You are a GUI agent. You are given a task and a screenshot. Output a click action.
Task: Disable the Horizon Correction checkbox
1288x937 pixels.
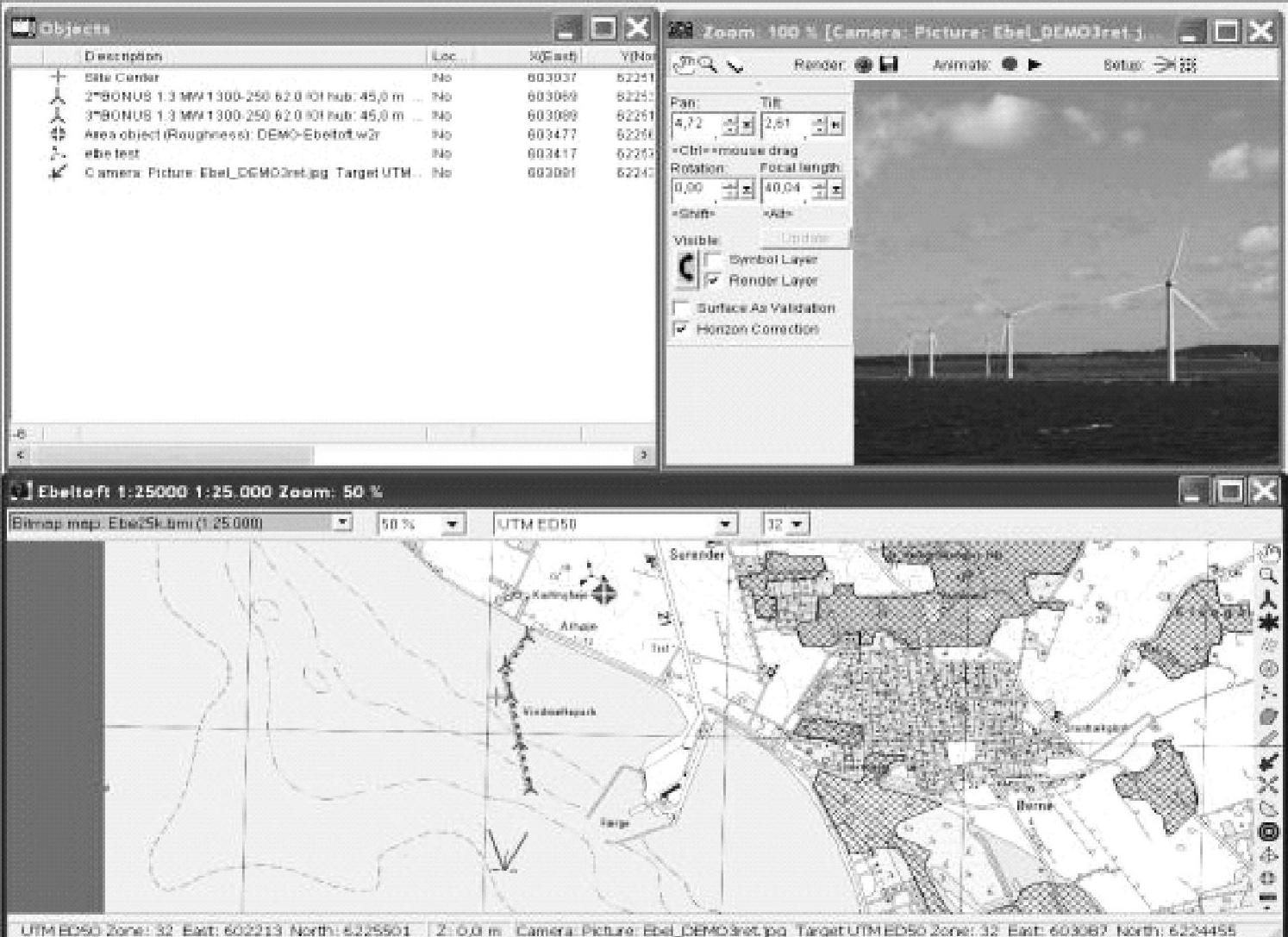tap(682, 329)
